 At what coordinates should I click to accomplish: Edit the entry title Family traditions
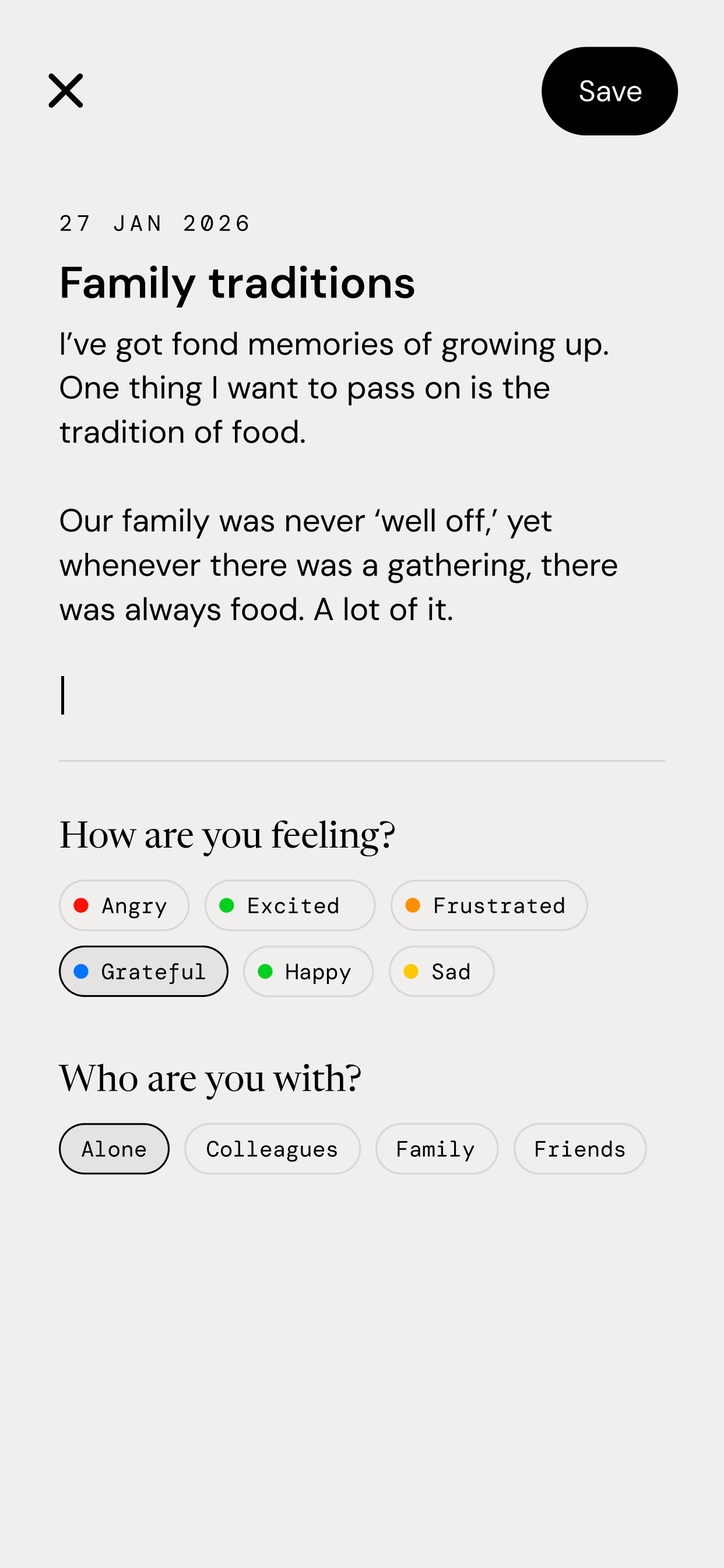coord(237,282)
